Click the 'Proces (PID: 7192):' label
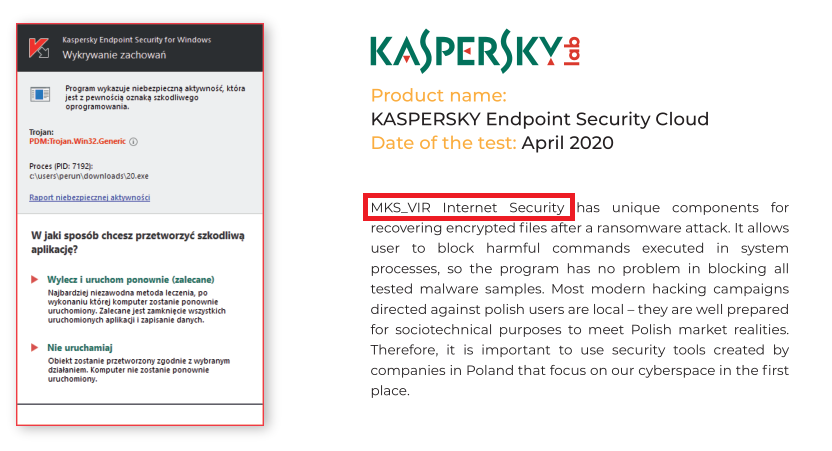The width and height of the screenshot is (832, 451). (63, 164)
